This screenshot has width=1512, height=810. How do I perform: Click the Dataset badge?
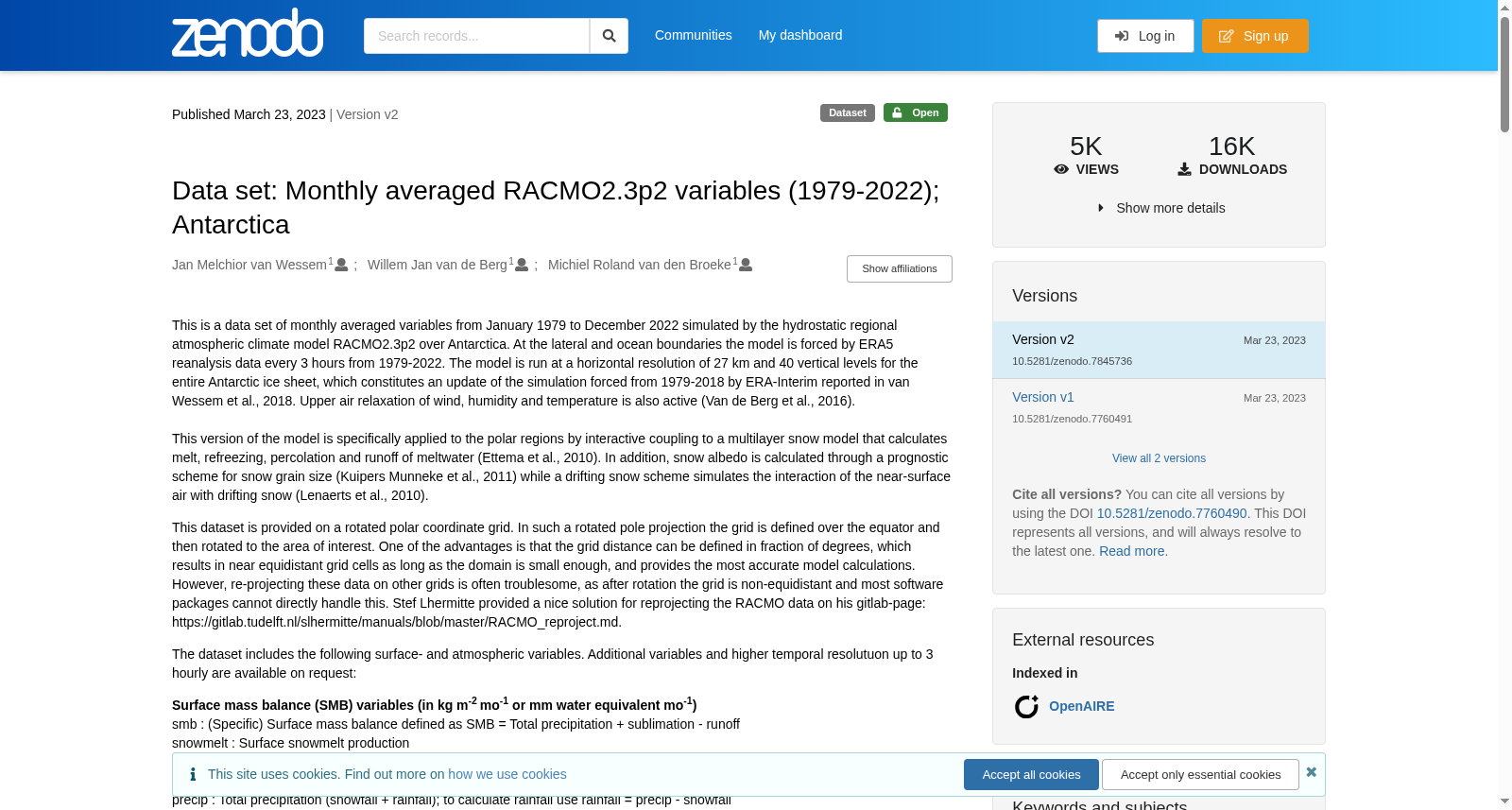tap(848, 112)
